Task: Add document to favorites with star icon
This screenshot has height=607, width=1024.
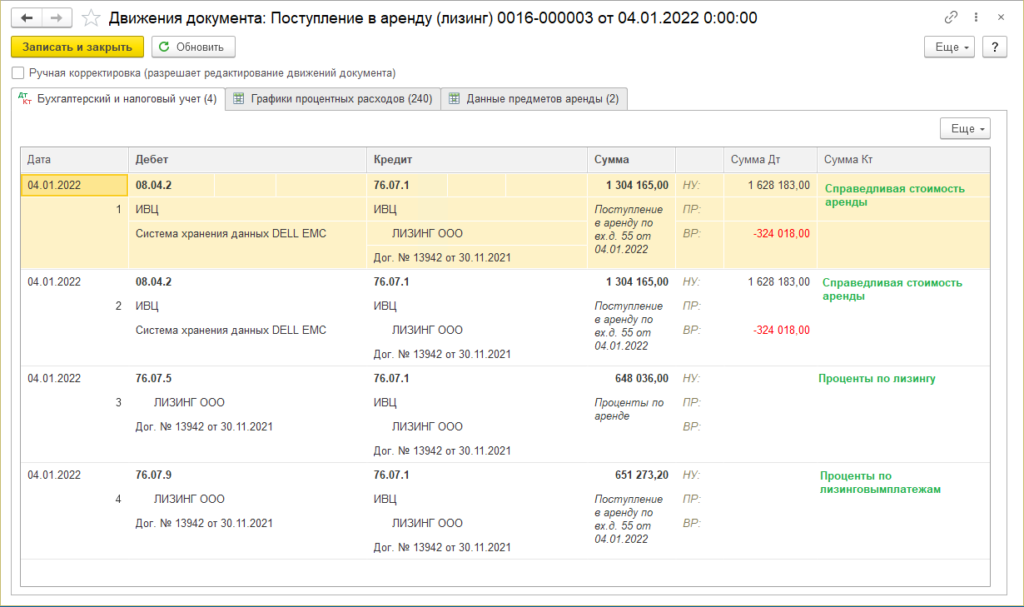Action: (x=91, y=18)
